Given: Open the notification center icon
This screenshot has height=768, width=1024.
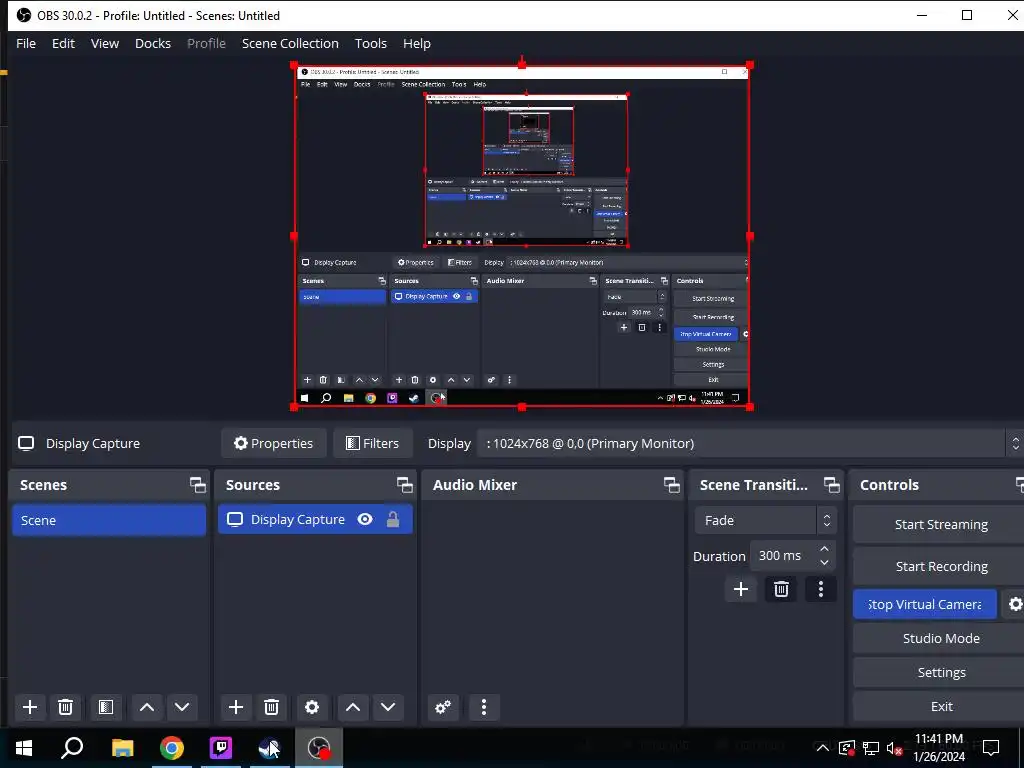Looking at the screenshot, I should point(991,748).
